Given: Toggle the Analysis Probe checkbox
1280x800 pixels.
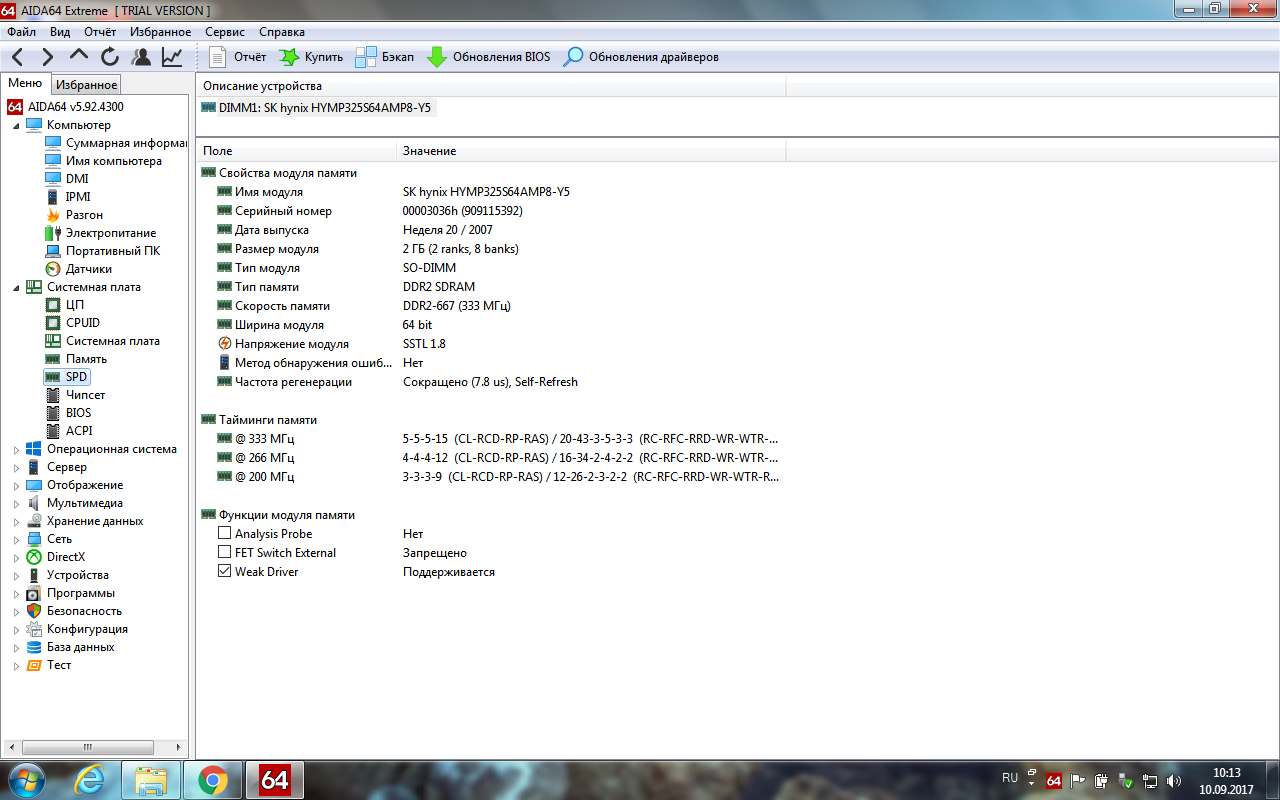Looking at the screenshot, I should [224, 534].
